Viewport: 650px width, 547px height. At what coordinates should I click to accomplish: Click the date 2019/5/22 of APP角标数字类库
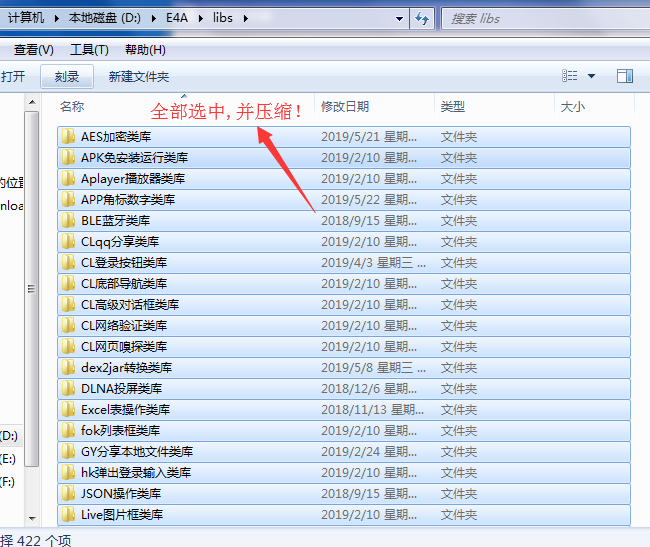point(369,199)
